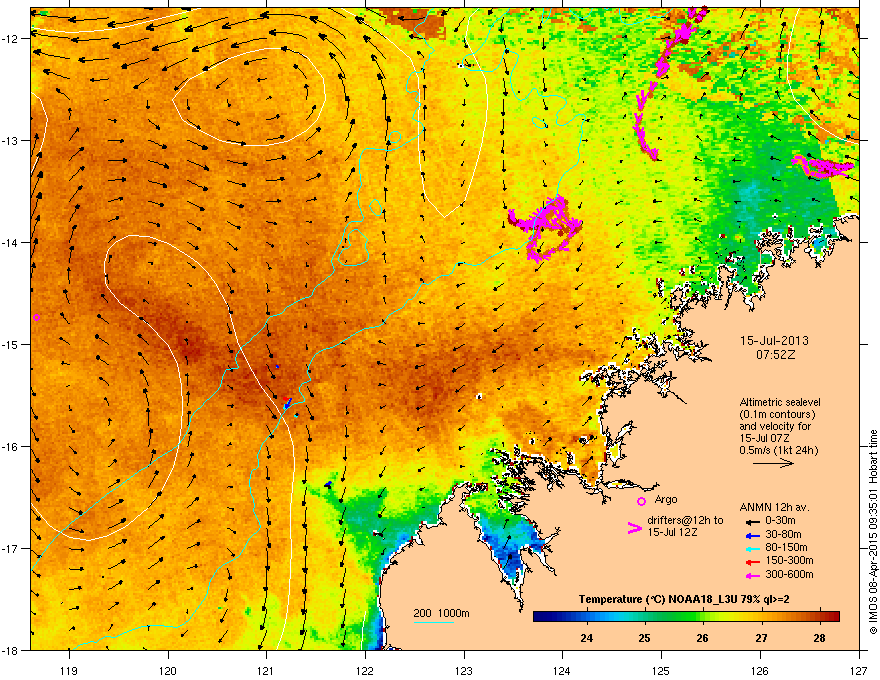Screen dimensions: 880x680
Task: Click the 'drifters@12h to' legend label
Action: coord(685,520)
